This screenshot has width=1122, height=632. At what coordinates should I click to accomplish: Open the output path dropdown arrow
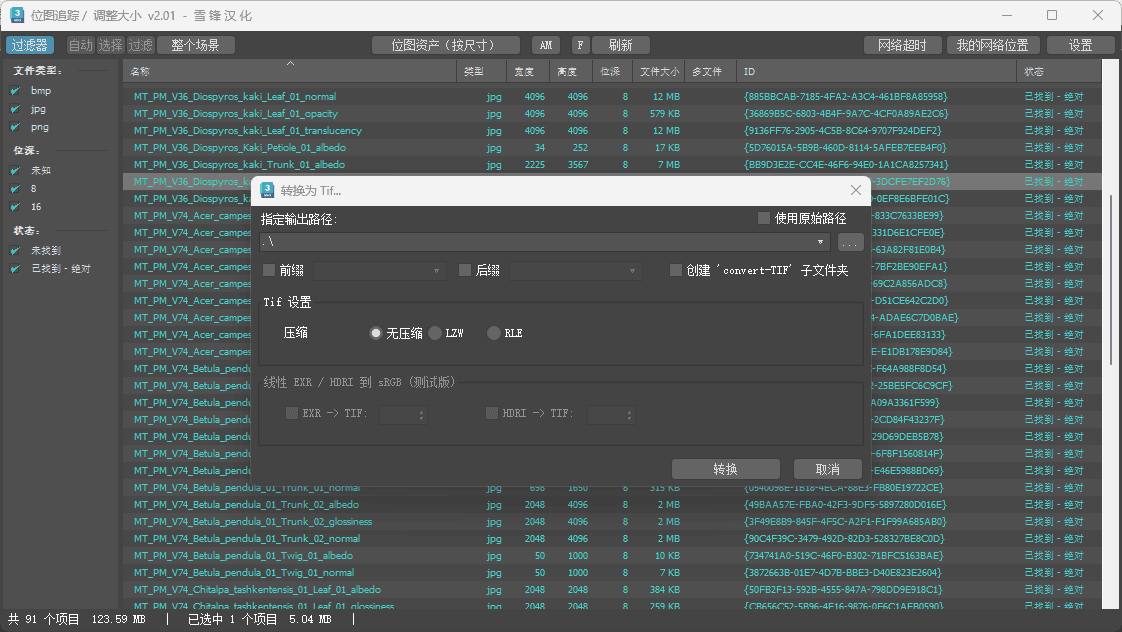821,242
